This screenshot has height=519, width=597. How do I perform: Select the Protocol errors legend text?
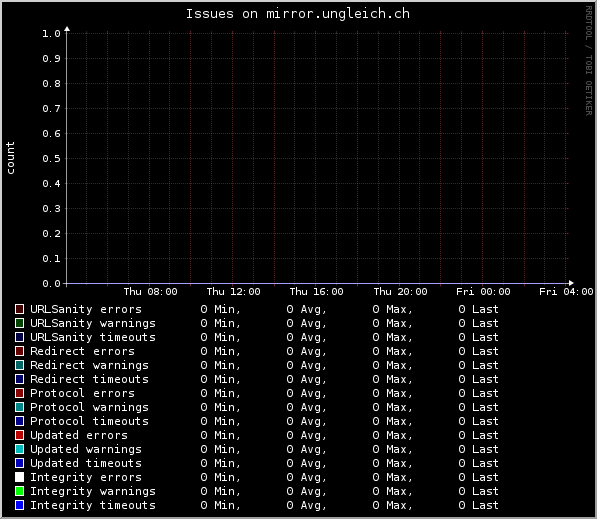[x=82, y=393]
